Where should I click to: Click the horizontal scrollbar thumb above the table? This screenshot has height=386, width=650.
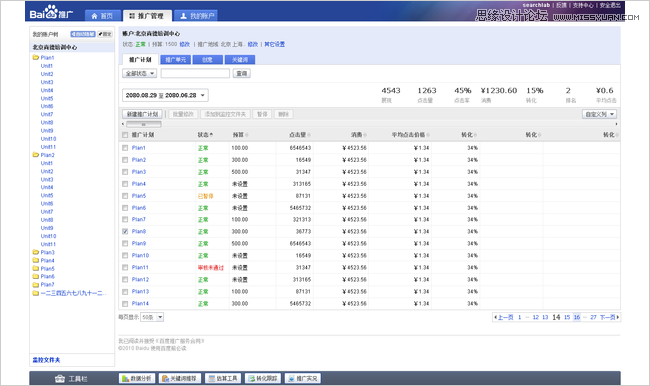pyautogui.click(x=143, y=124)
